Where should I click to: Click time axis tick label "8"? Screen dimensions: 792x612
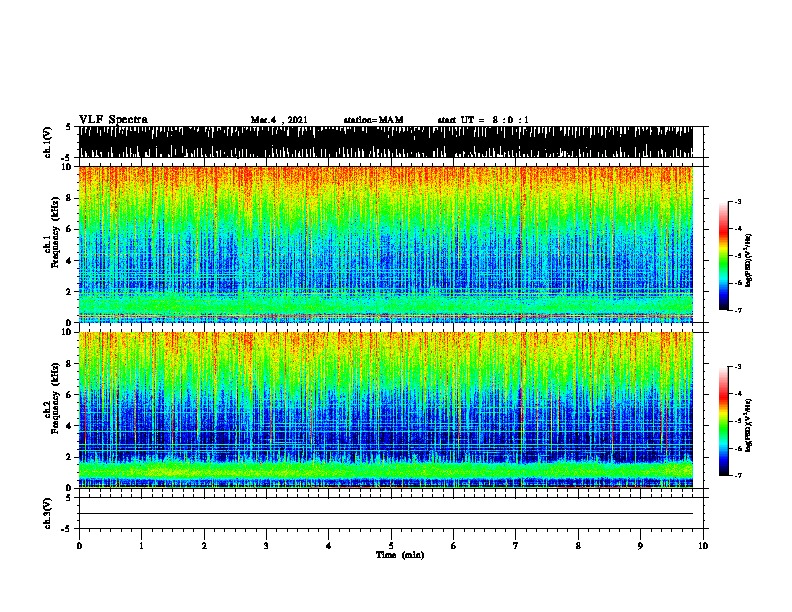pos(578,546)
